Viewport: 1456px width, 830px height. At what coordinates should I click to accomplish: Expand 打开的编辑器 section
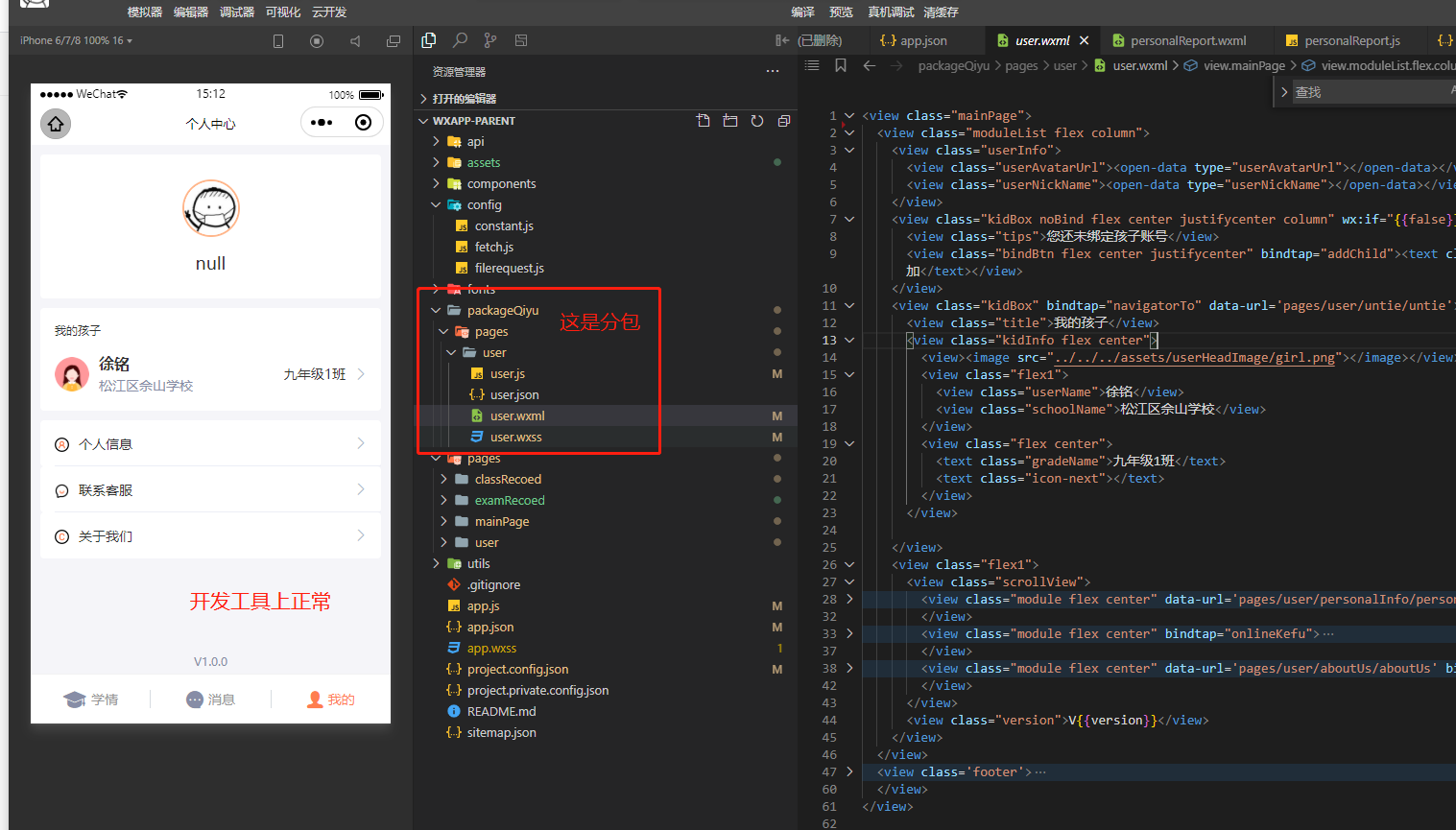coord(465,99)
